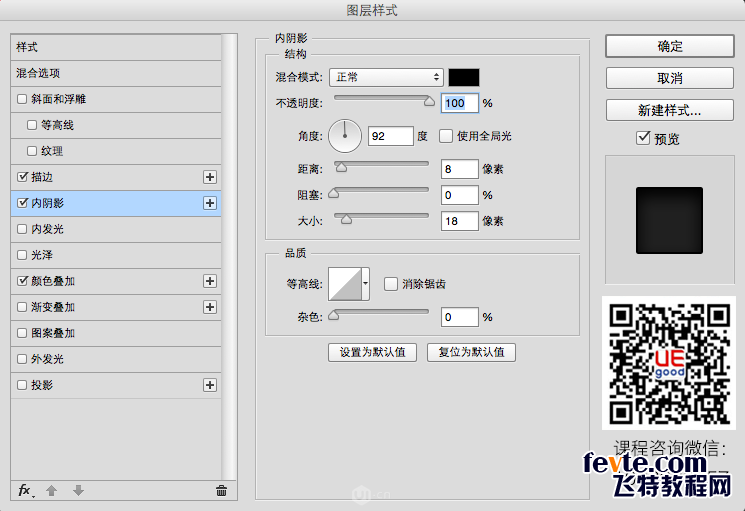Click the 新建样式... button
The image size is (745, 511).
tap(670, 110)
